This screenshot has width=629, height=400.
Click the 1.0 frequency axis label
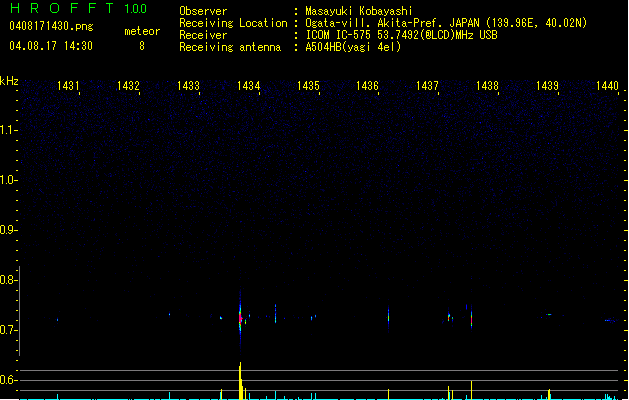8,180
